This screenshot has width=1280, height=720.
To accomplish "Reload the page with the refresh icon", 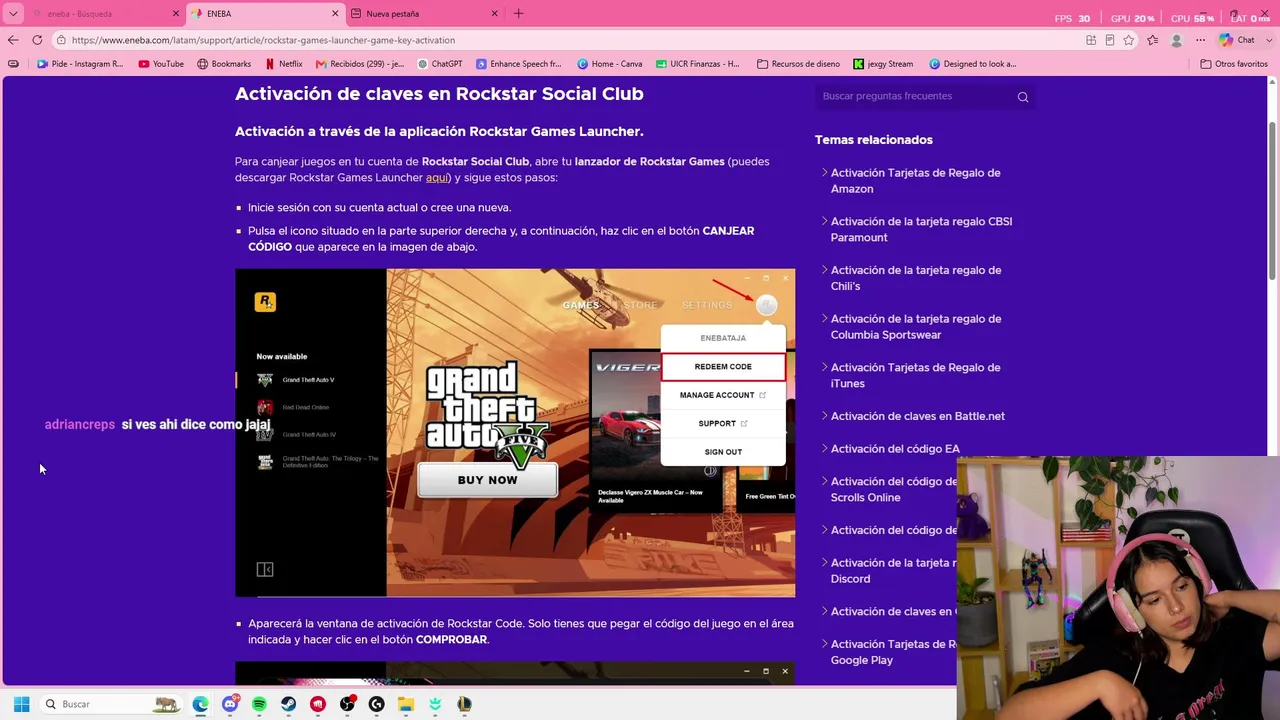I will click(37, 40).
